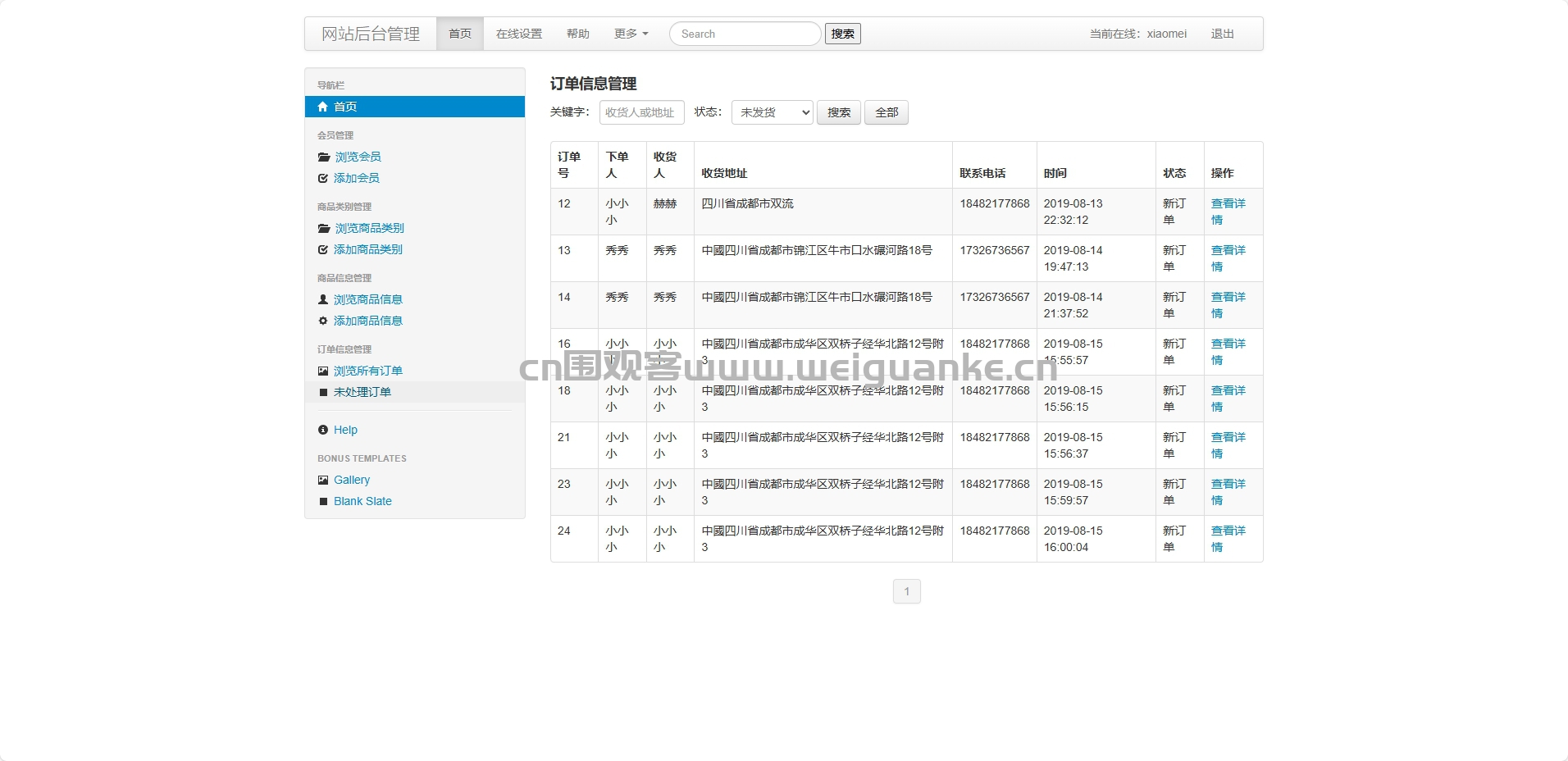
Task: Click the user icon beside 浏览商品信息
Action: click(323, 300)
